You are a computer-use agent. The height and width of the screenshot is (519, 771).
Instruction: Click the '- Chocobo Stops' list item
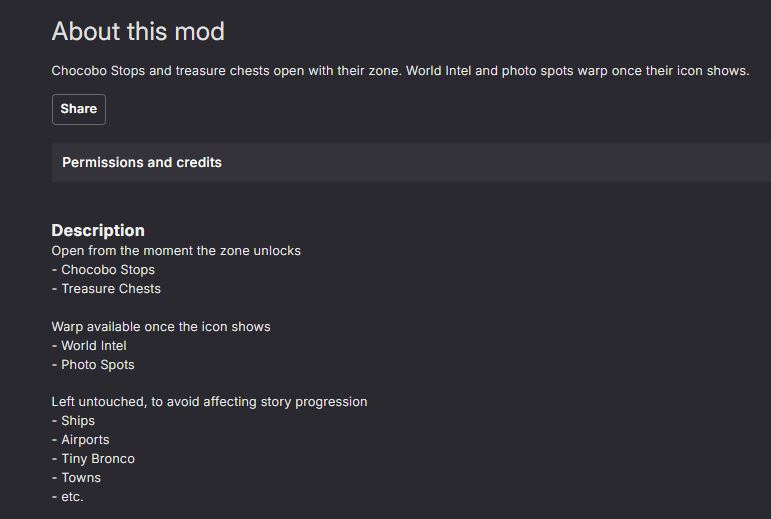point(103,270)
